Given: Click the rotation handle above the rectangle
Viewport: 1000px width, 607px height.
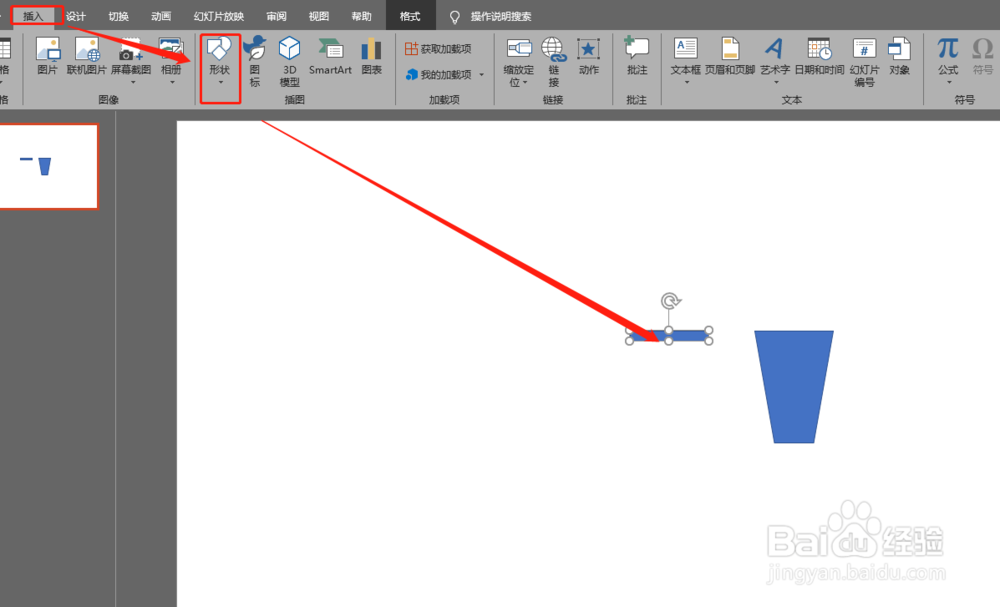Looking at the screenshot, I should pyautogui.click(x=670, y=300).
